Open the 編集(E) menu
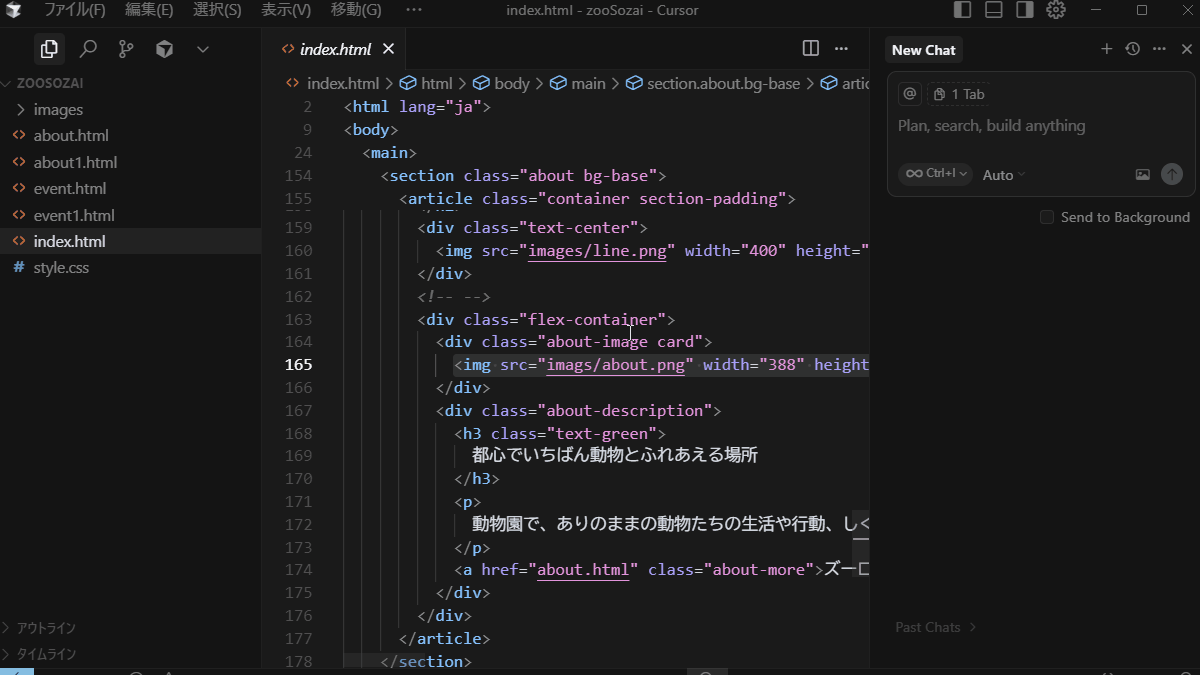Image resolution: width=1200 pixels, height=675 pixels. click(149, 10)
